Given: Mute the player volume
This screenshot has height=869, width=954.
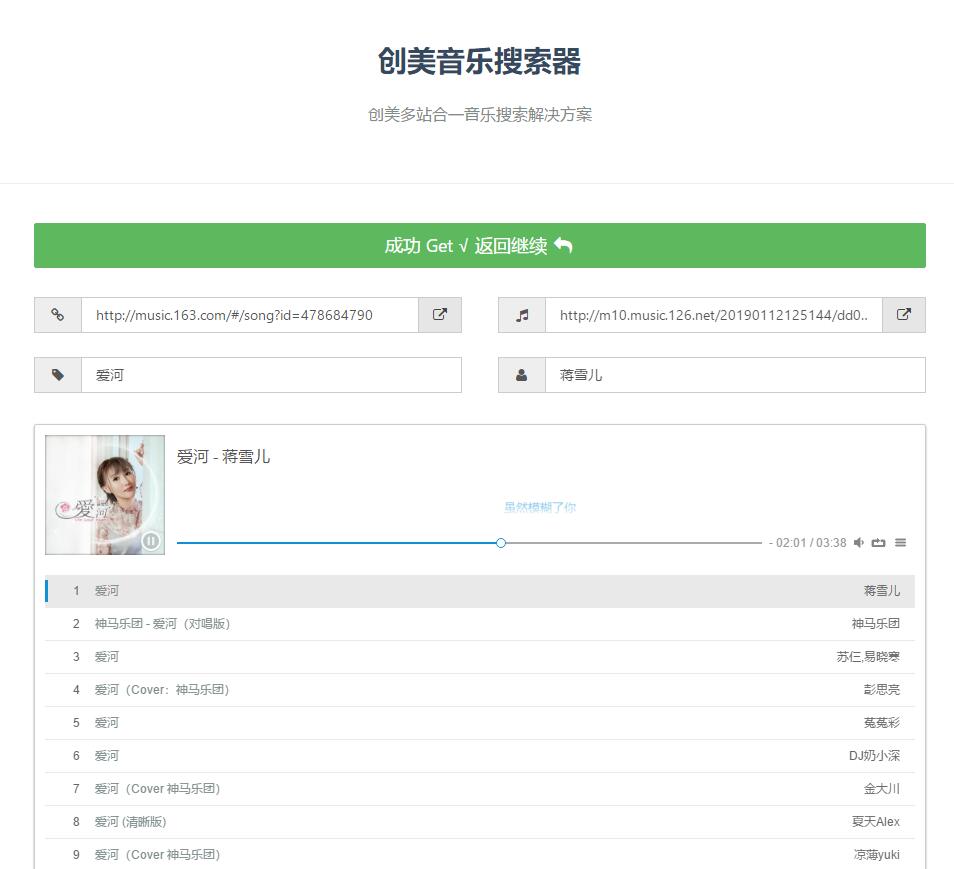Looking at the screenshot, I should tap(858, 542).
